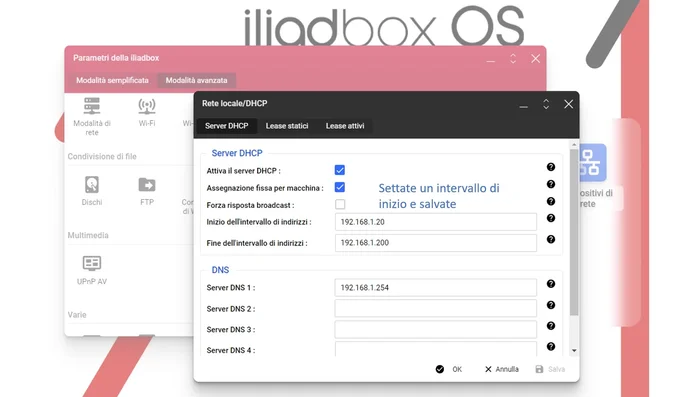This screenshot has width=699, height=397.
Task: Switch to Server DHCP tab
Action: pos(226,126)
